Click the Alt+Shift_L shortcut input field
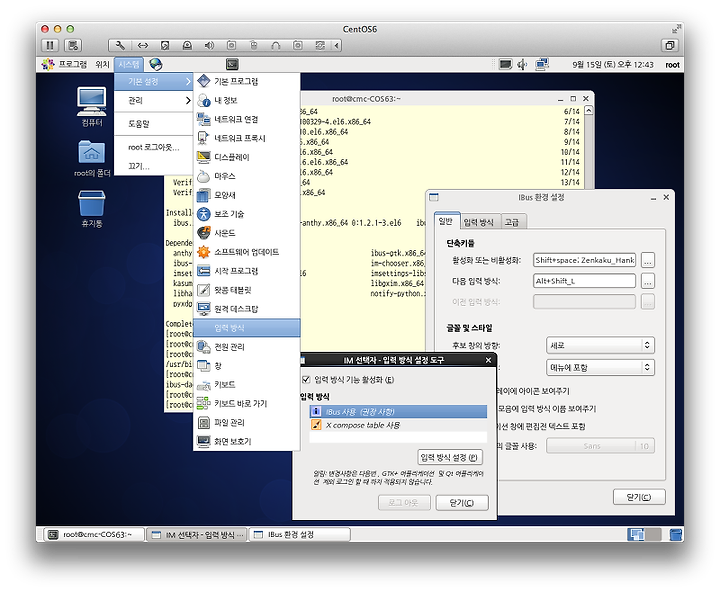720x592 pixels. (585, 281)
